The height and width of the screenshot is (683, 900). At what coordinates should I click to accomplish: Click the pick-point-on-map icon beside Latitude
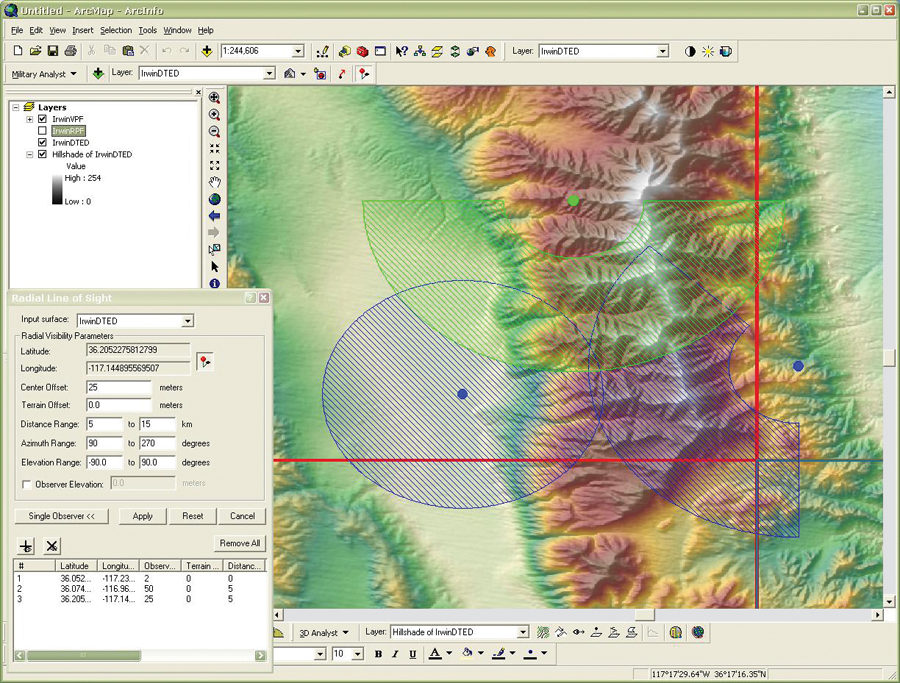205,361
